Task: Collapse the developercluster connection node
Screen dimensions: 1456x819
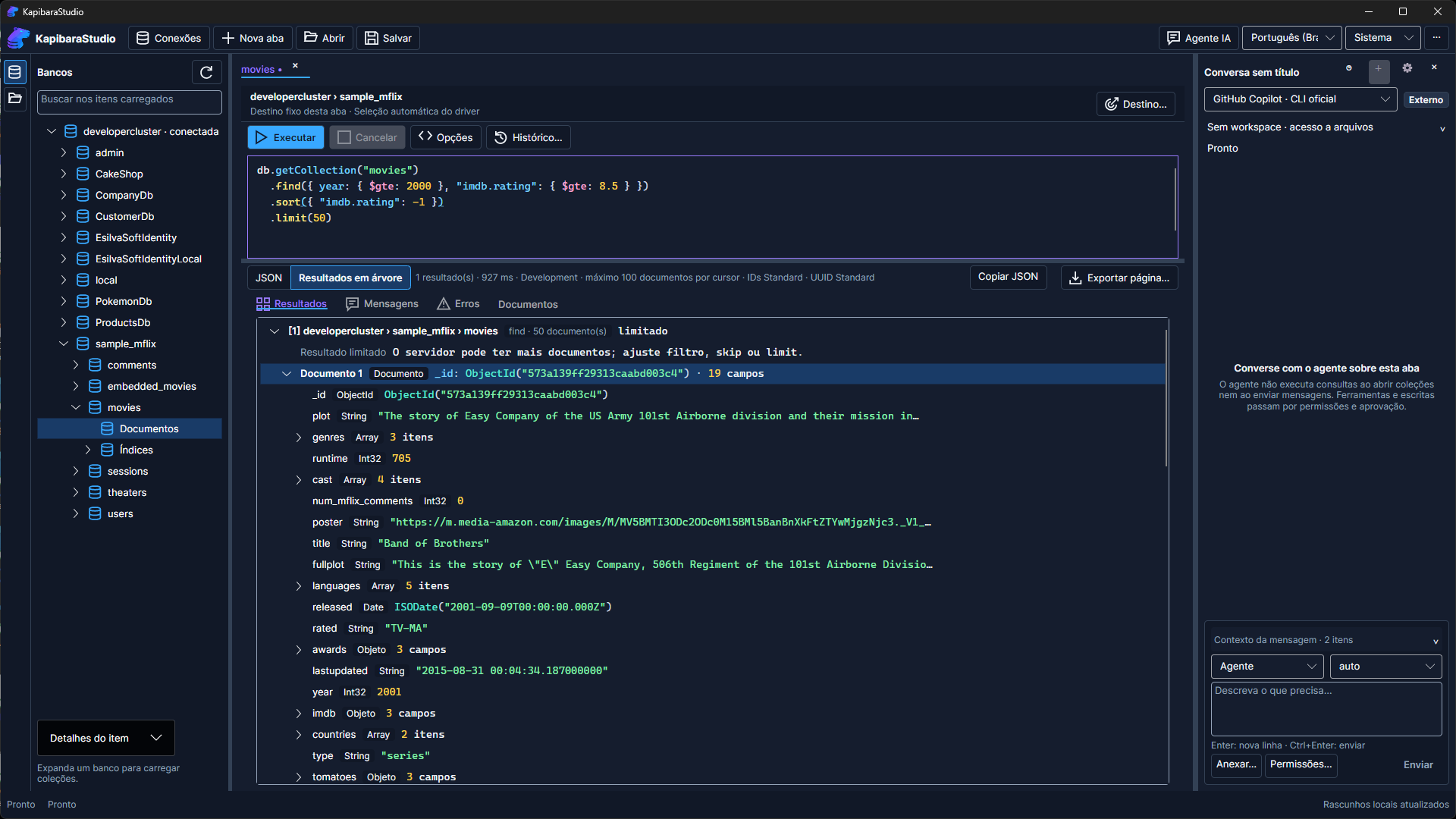Action: [x=52, y=131]
